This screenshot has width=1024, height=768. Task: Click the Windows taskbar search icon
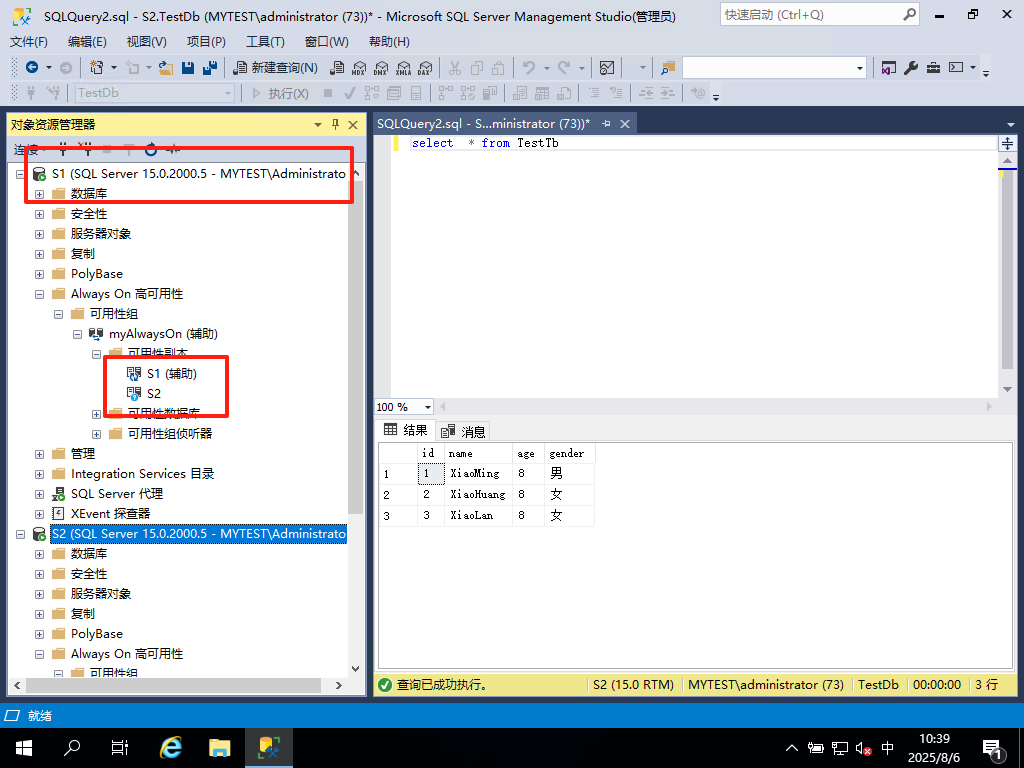pos(72,748)
